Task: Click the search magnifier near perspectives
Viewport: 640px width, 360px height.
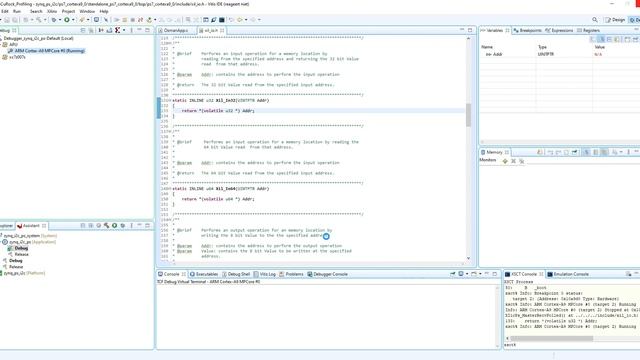Action: point(595,20)
